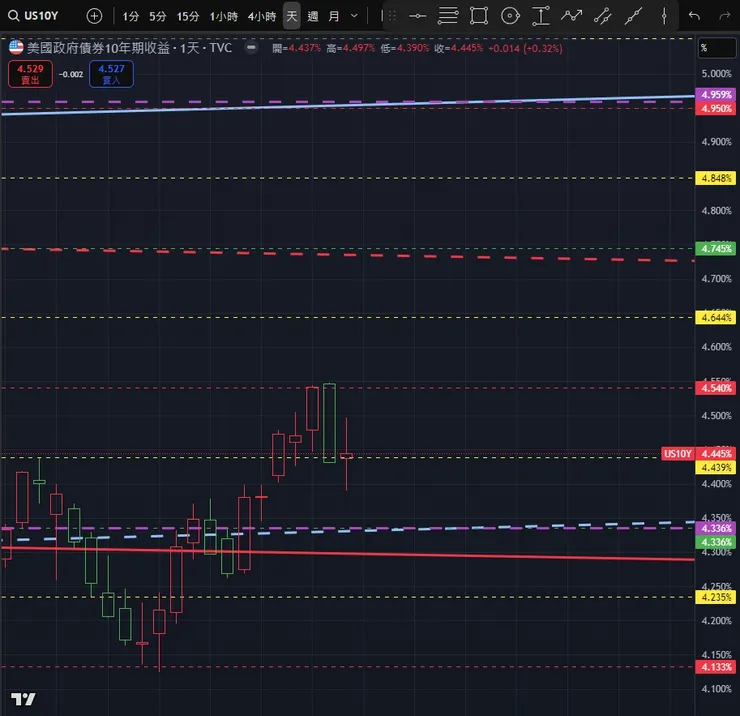Switch to 4小時 timeframe
This screenshot has width=740, height=716.
click(x=262, y=17)
